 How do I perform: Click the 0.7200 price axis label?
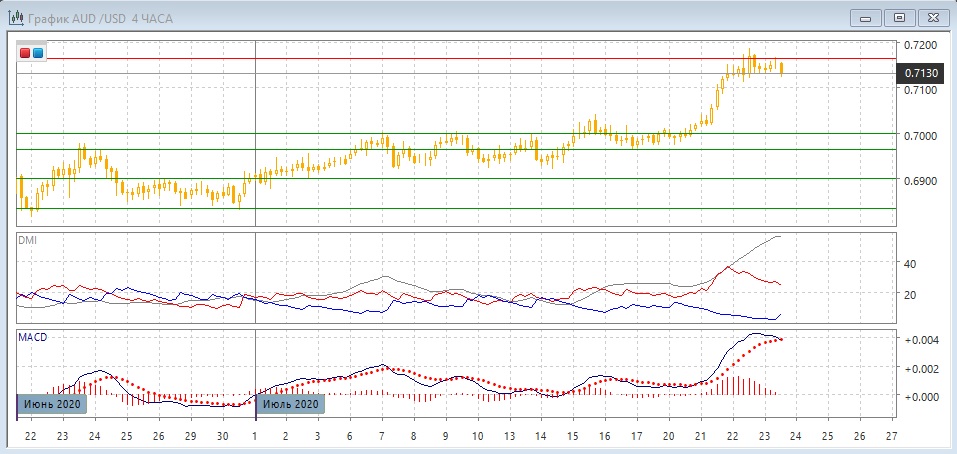(x=920, y=46)
